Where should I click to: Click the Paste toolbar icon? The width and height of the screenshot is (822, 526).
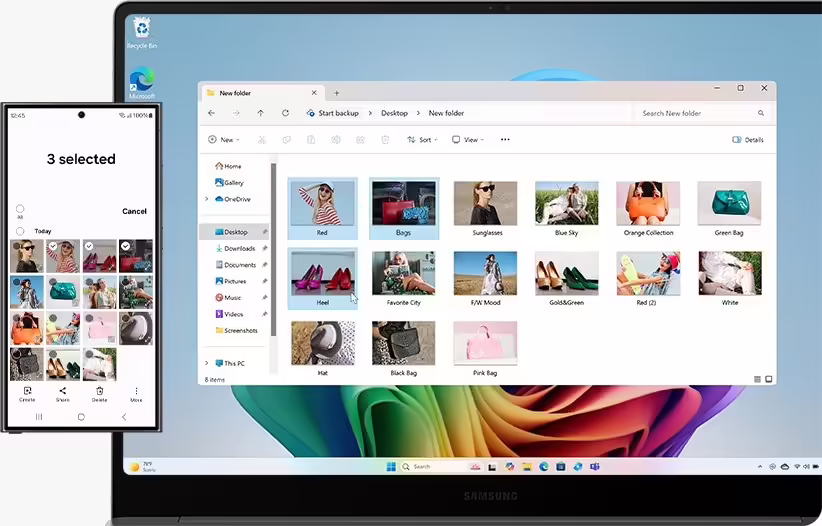[311, 139]
